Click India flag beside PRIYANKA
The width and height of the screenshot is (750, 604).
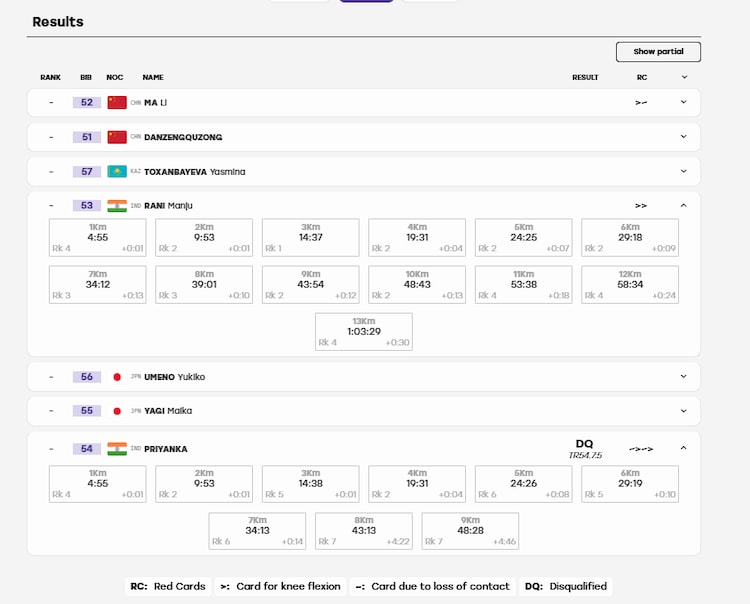117,449
